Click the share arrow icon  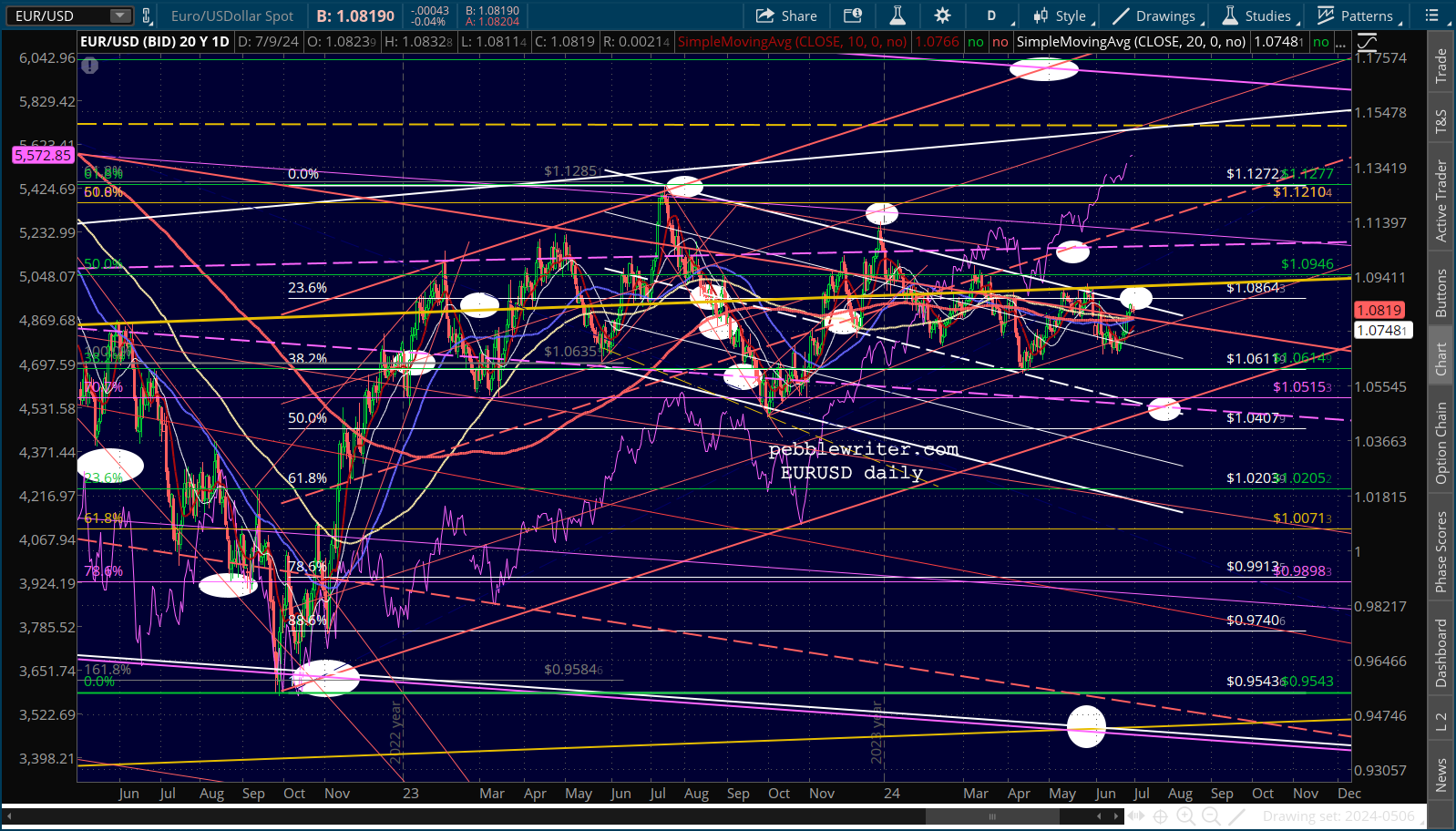[764, 15]
